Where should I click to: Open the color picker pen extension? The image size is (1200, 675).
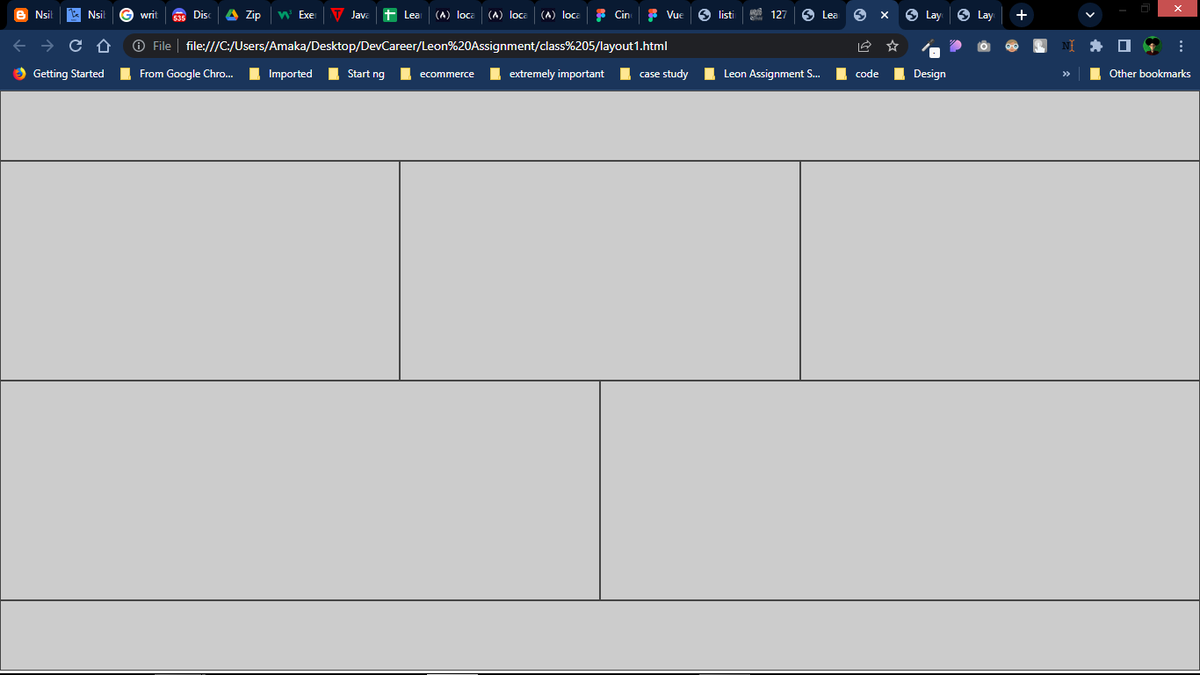pos(929,47)
